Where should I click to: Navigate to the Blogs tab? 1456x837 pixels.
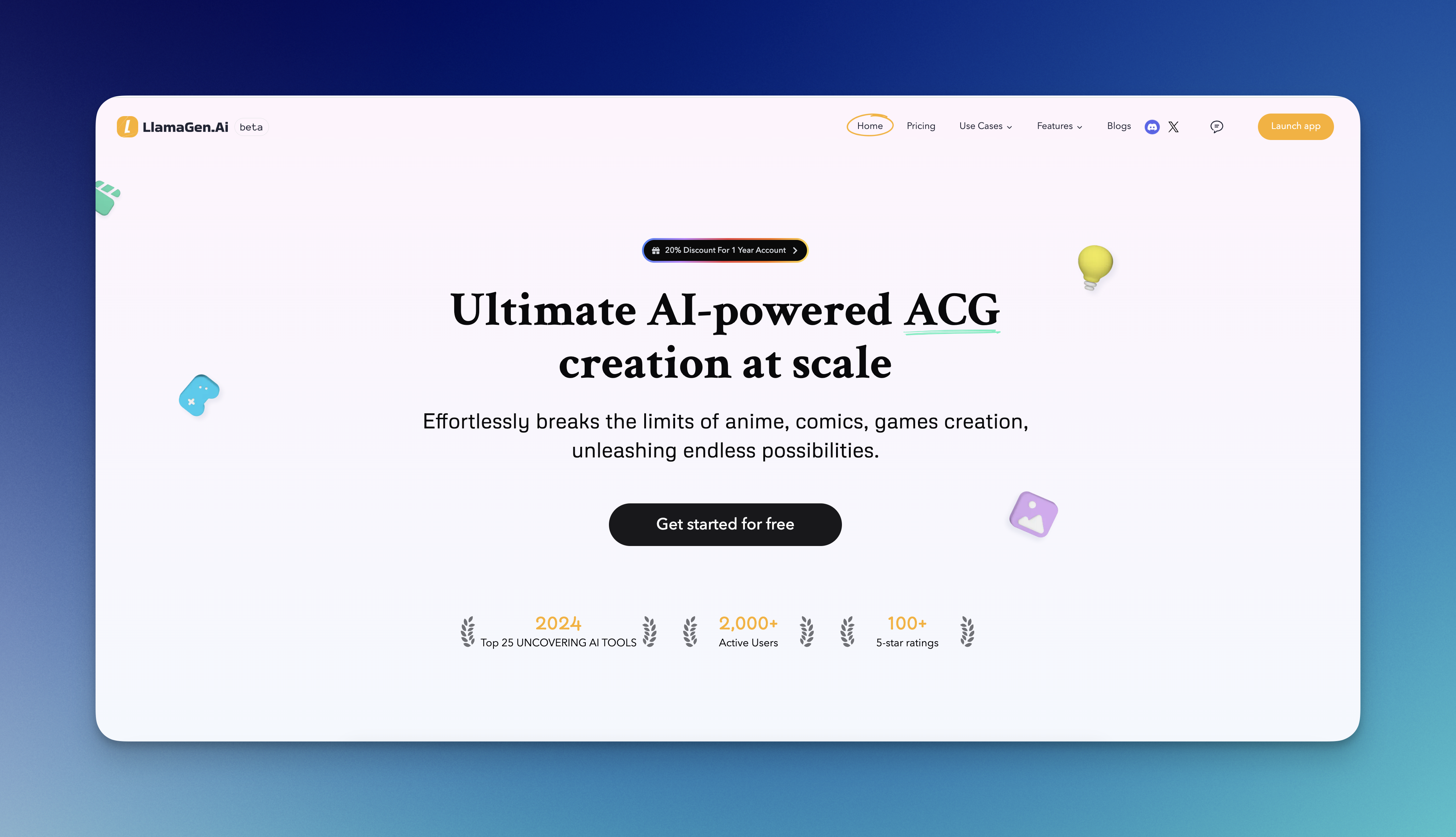[x=1119, y=125]
